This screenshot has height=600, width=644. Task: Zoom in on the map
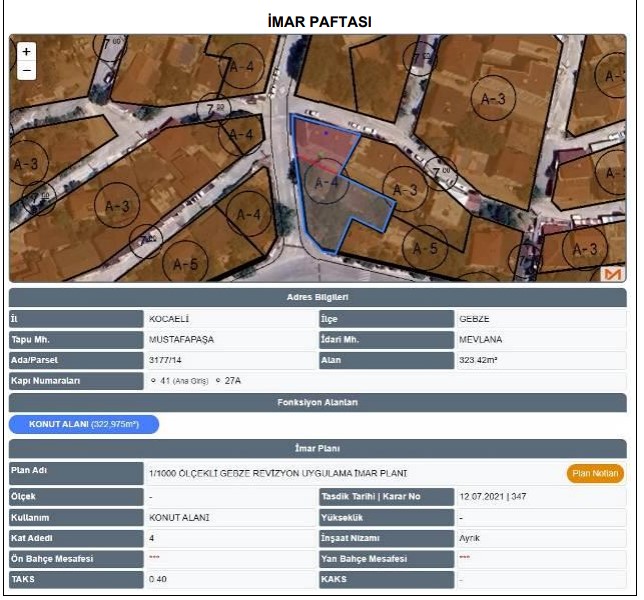coord(26,51)
